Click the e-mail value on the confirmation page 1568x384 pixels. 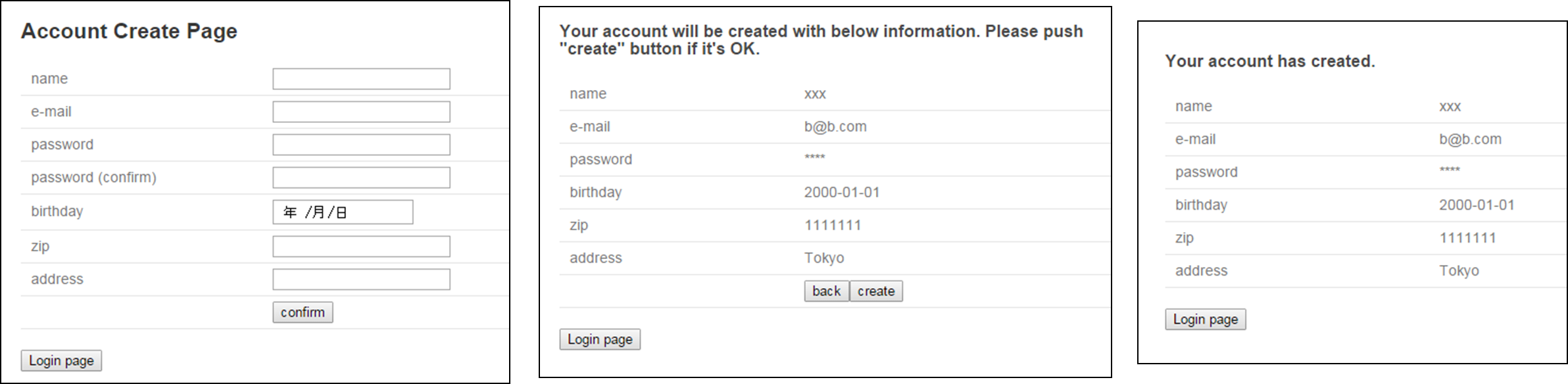coord(835,127)
